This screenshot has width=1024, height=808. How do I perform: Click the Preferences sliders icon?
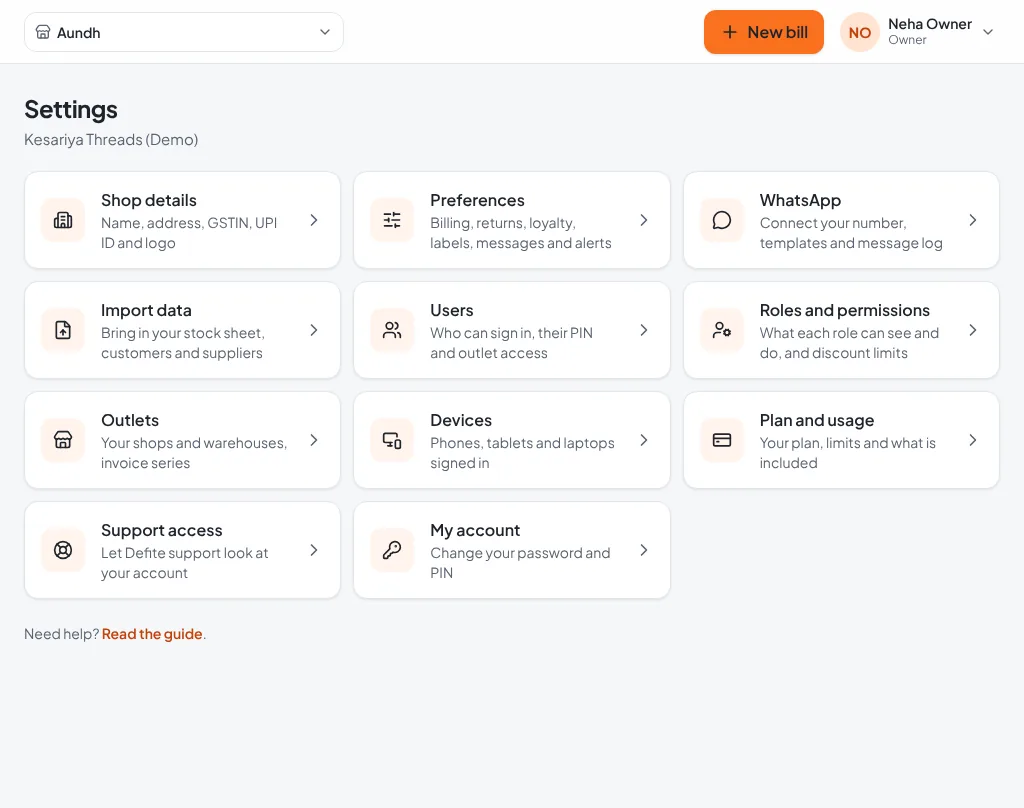[392, 220]
